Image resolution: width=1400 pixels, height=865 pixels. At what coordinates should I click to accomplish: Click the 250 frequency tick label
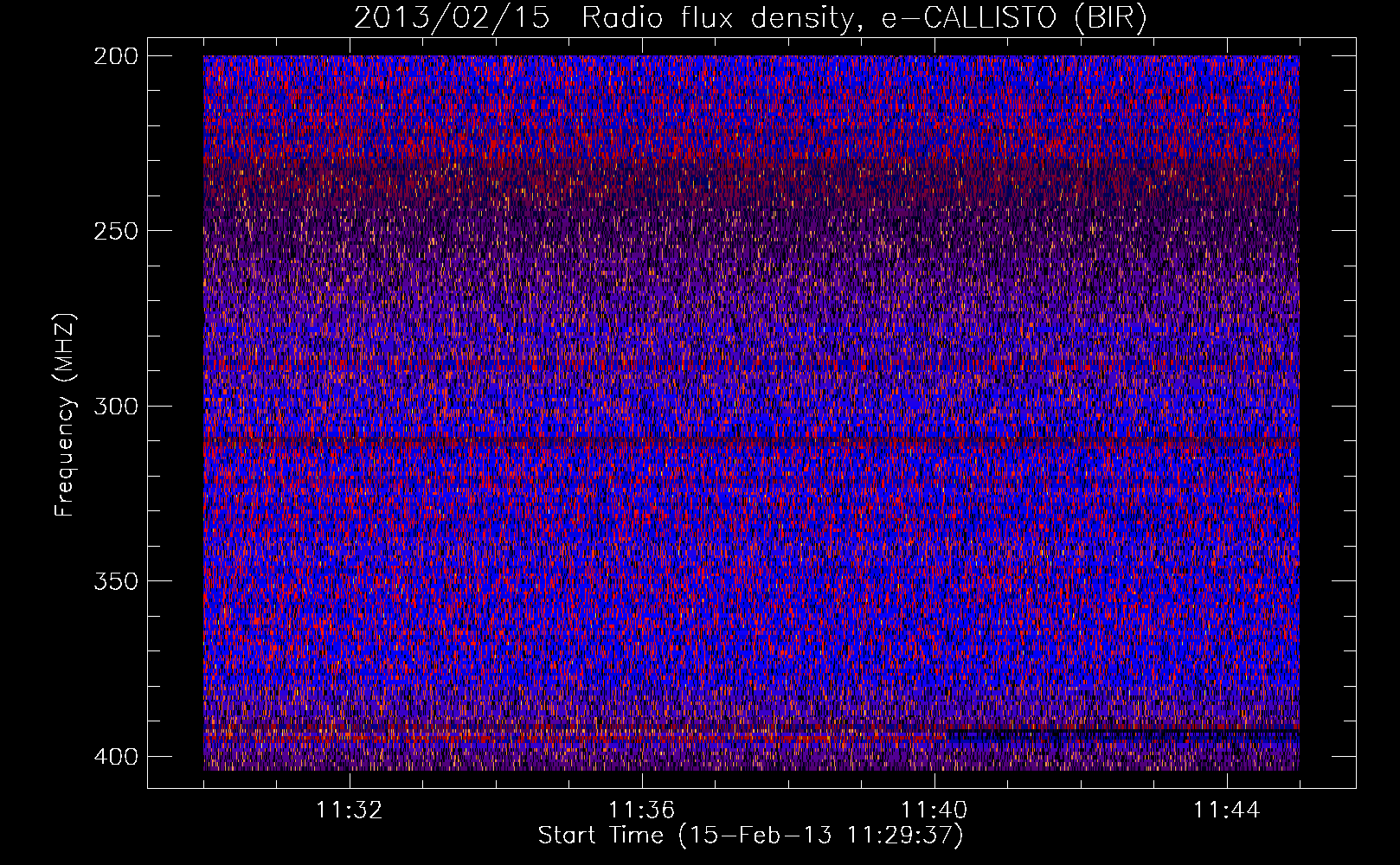115,231
